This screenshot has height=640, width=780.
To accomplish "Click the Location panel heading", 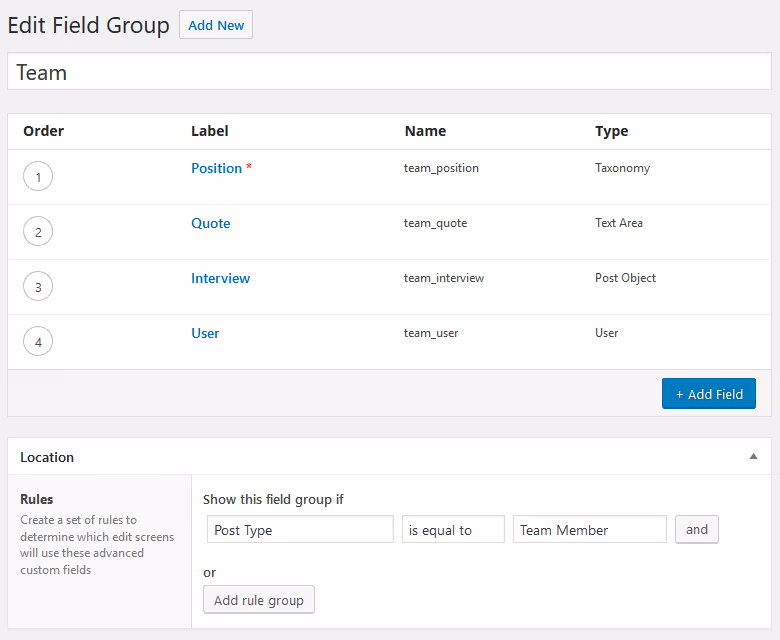I will click(47, 457).
